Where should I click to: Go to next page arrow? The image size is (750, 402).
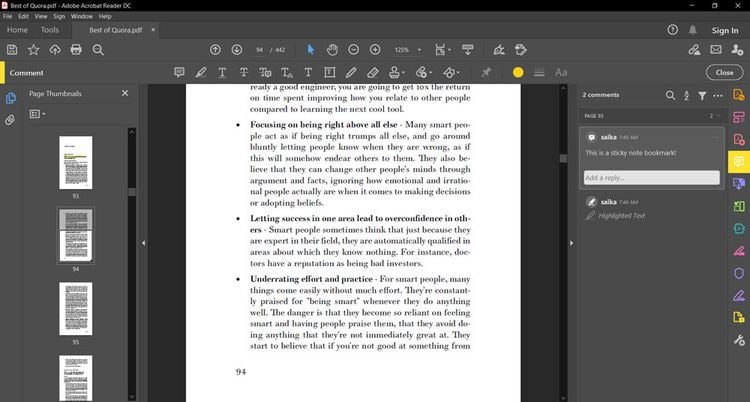click(237, 50)
